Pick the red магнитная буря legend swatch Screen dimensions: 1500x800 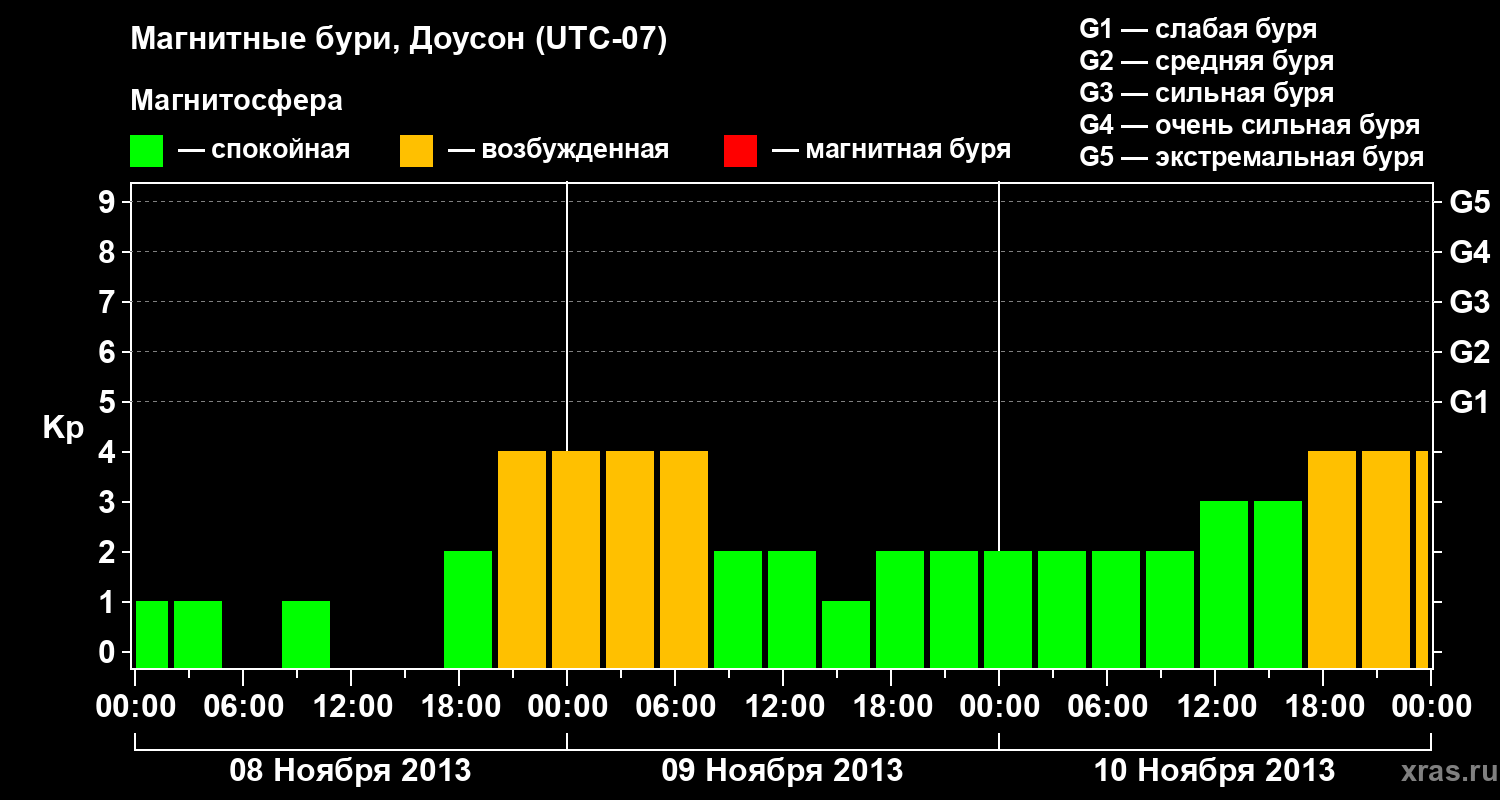tap(740, 151)
